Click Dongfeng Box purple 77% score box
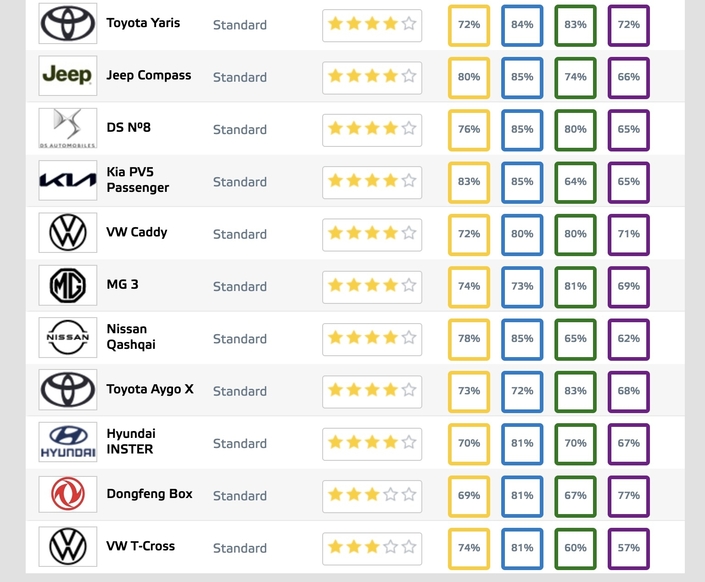The width and height of the screenshot is (705, 582). click(628, 496)
